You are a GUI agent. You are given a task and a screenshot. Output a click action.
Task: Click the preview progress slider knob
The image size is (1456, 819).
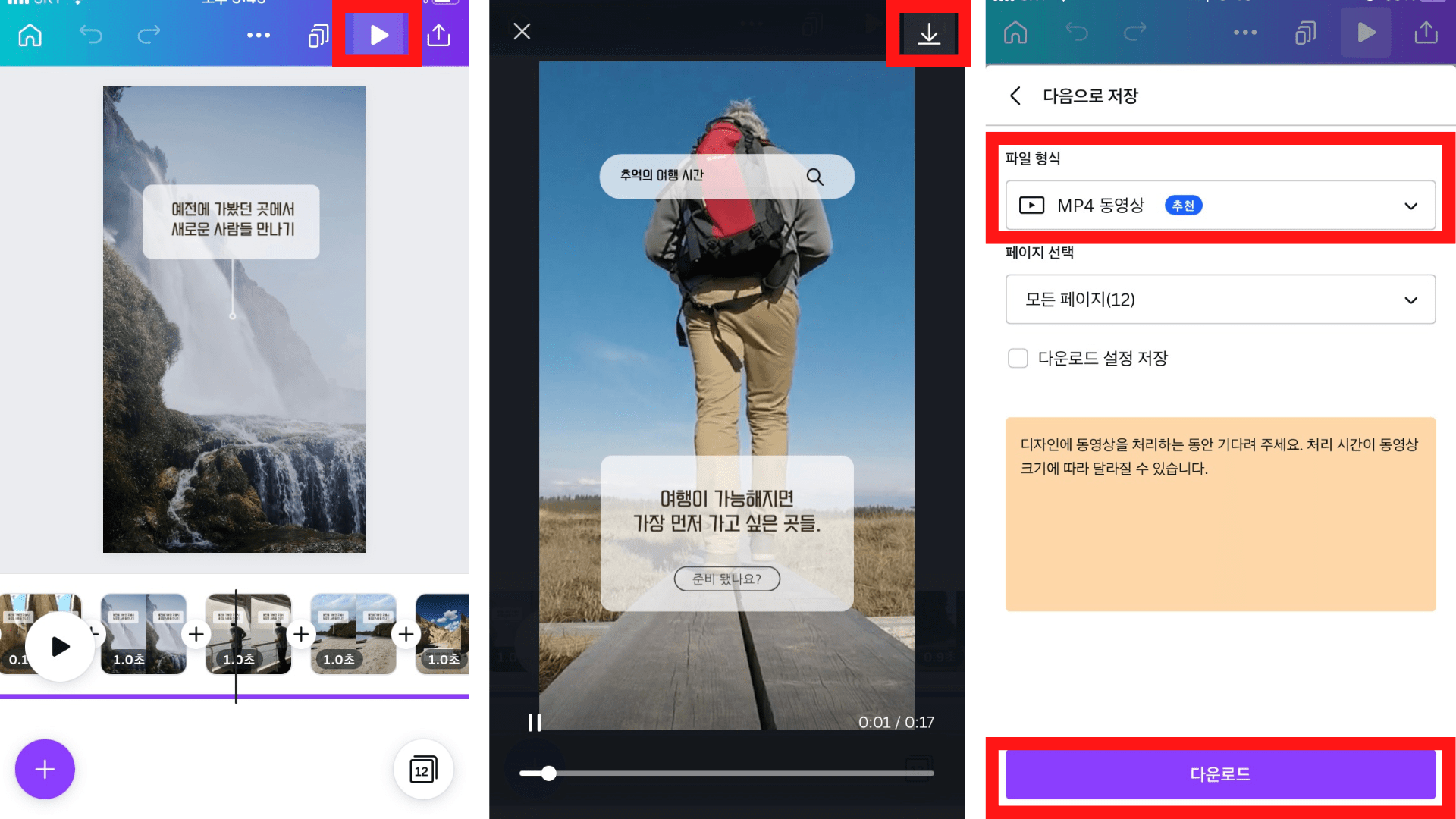coord(549,773)
